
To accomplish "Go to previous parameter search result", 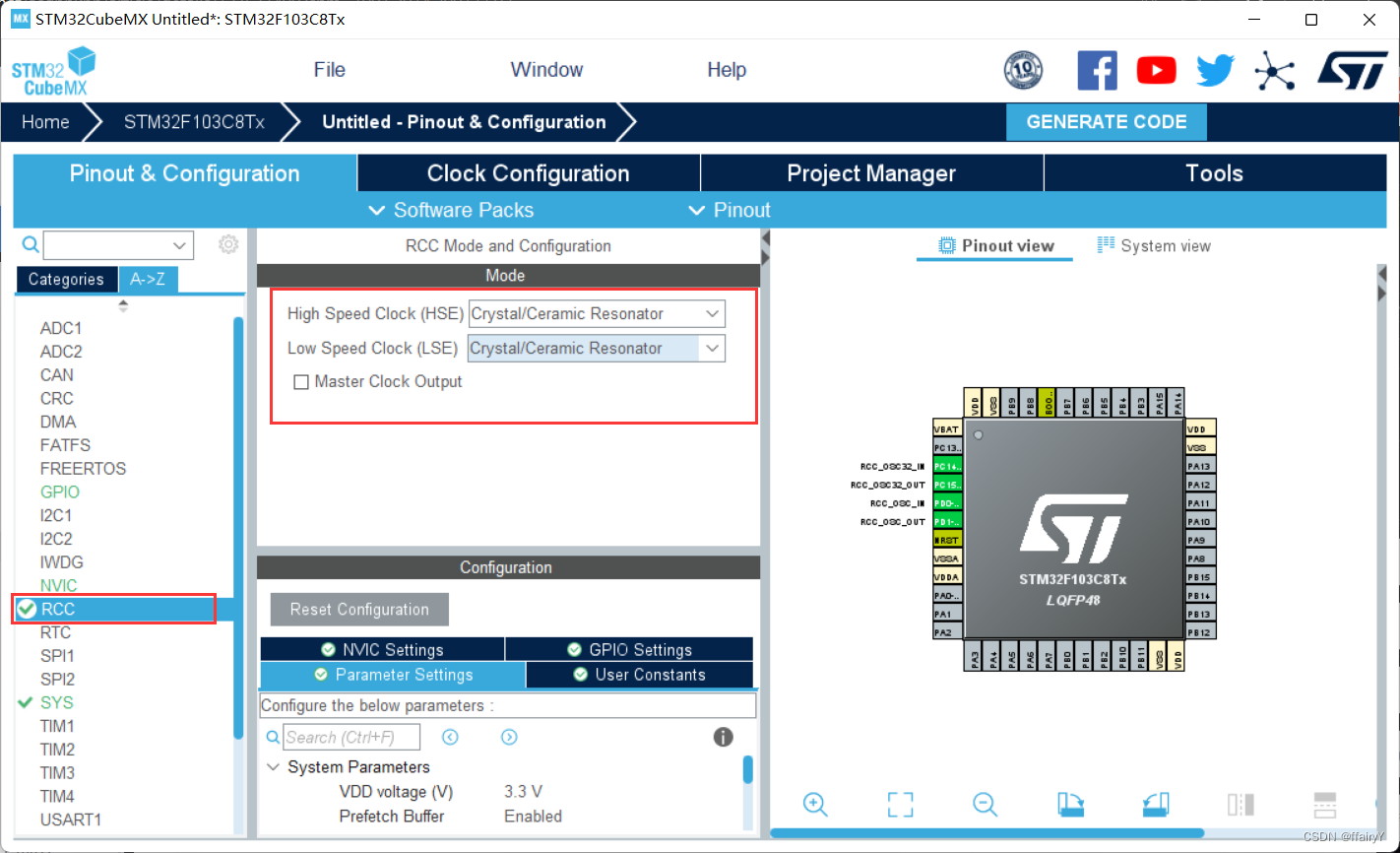I will click(x=450, y=737).
